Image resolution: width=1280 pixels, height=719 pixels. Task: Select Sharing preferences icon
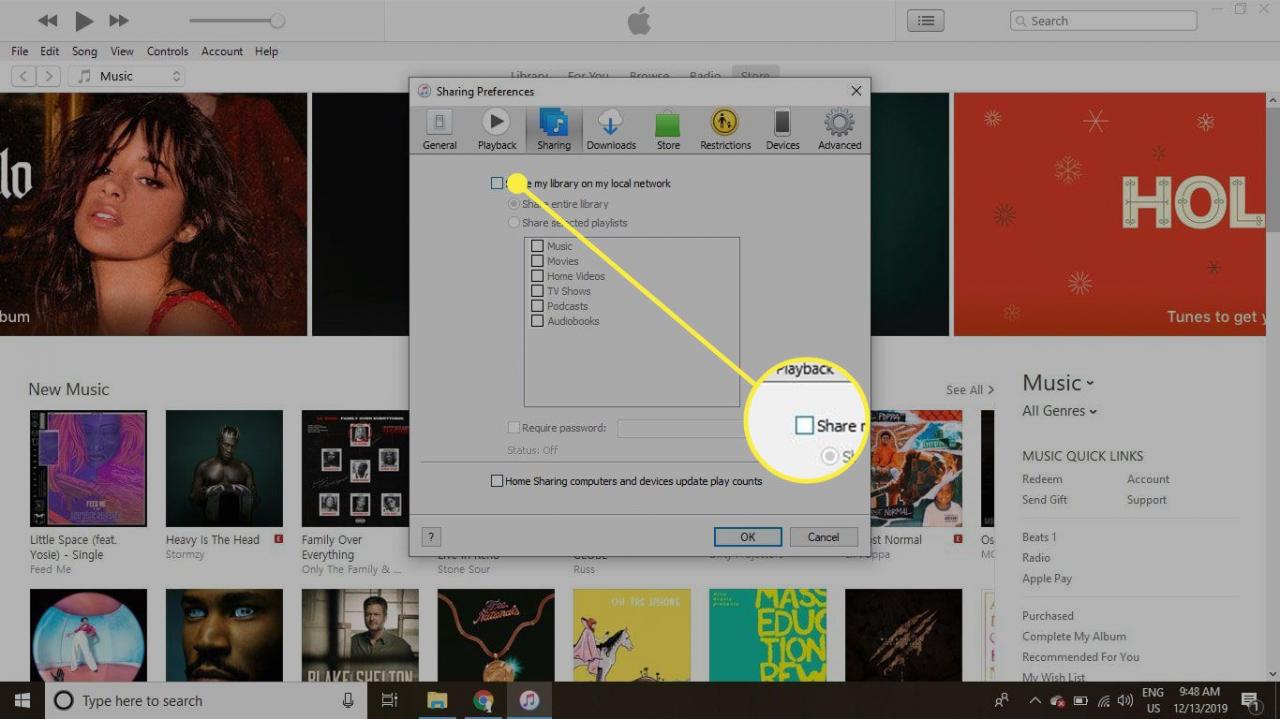click(553, 129)
